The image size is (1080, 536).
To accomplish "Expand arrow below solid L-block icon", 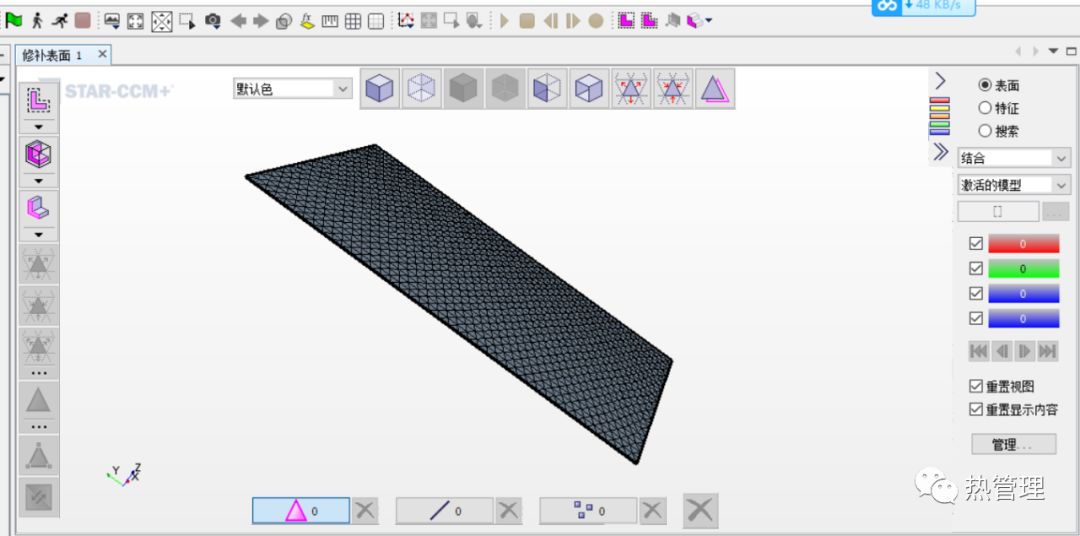I will (39, 235).
